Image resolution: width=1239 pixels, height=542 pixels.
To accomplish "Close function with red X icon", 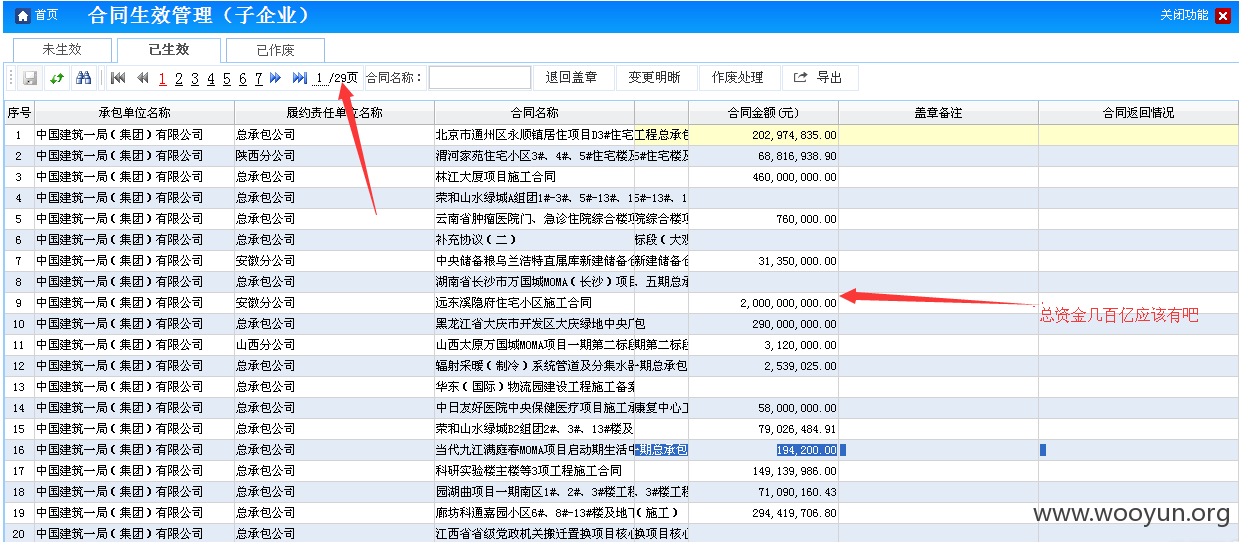I will (1223, 15).
